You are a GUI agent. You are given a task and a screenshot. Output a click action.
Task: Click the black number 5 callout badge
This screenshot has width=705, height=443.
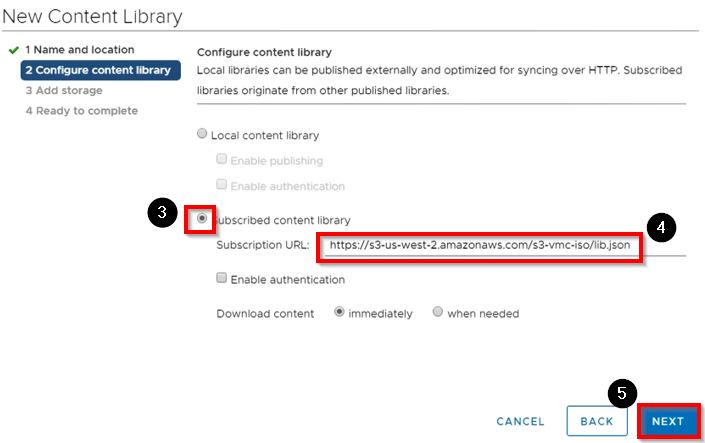tap(622, 393)
